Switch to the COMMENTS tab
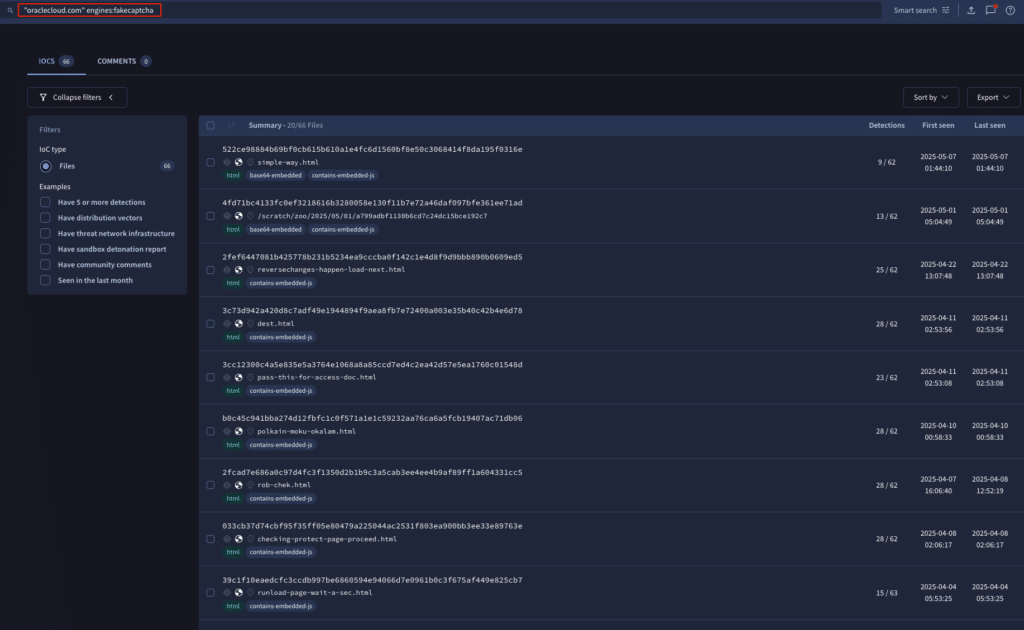This screenshot has width=1024, height=630. point(116,61)
